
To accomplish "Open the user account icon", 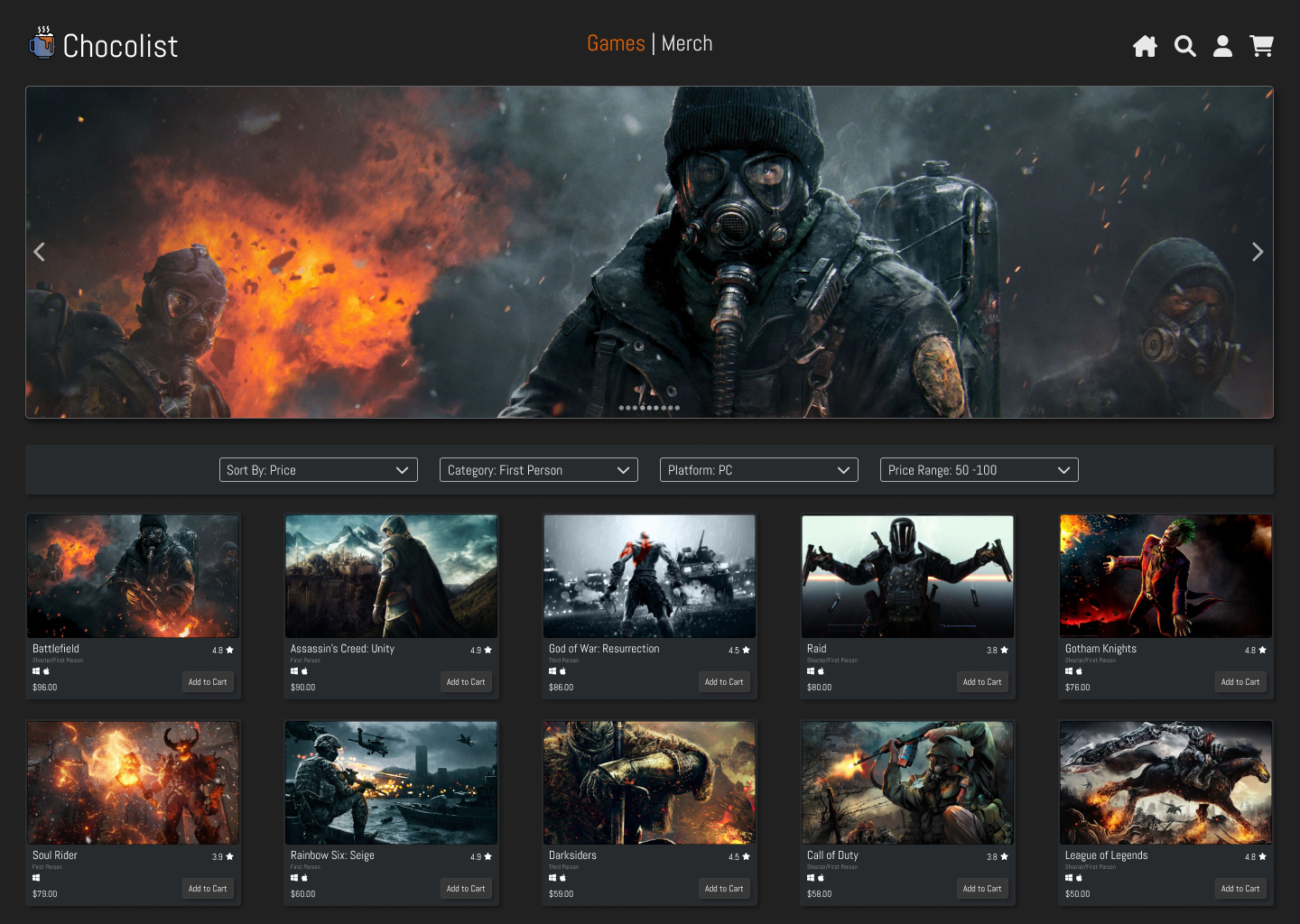I will pyautogui.click(x=1222, y=46).
